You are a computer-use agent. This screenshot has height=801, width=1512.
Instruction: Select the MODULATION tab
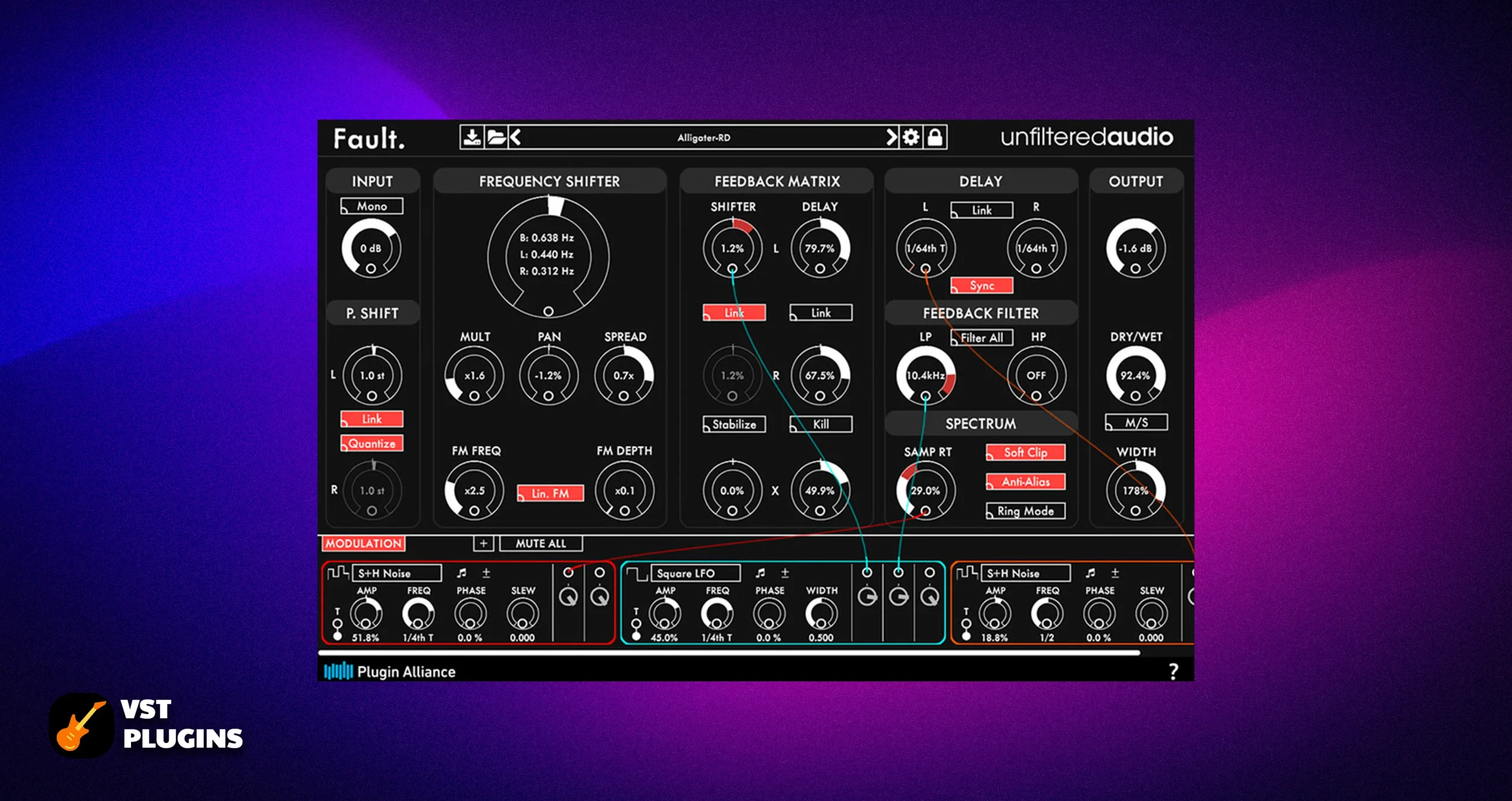point(364,543)
